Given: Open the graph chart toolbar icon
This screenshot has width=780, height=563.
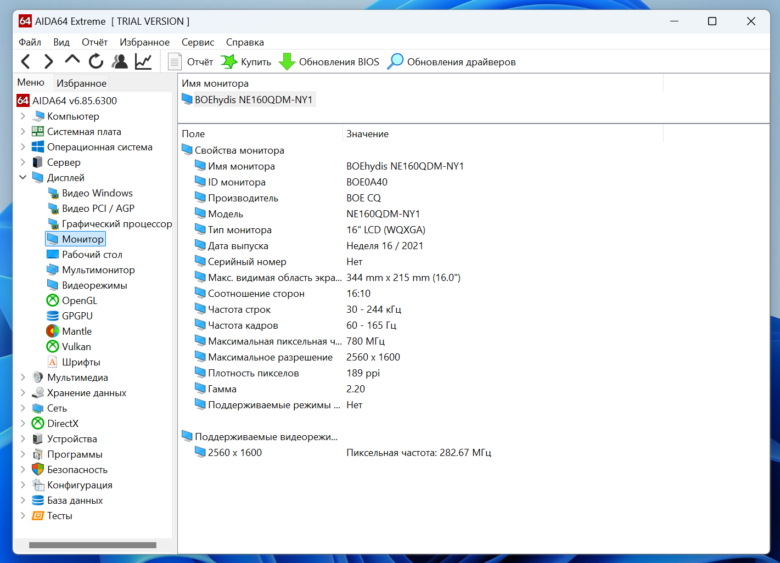Looking at the screenshot, I should 143,62.
